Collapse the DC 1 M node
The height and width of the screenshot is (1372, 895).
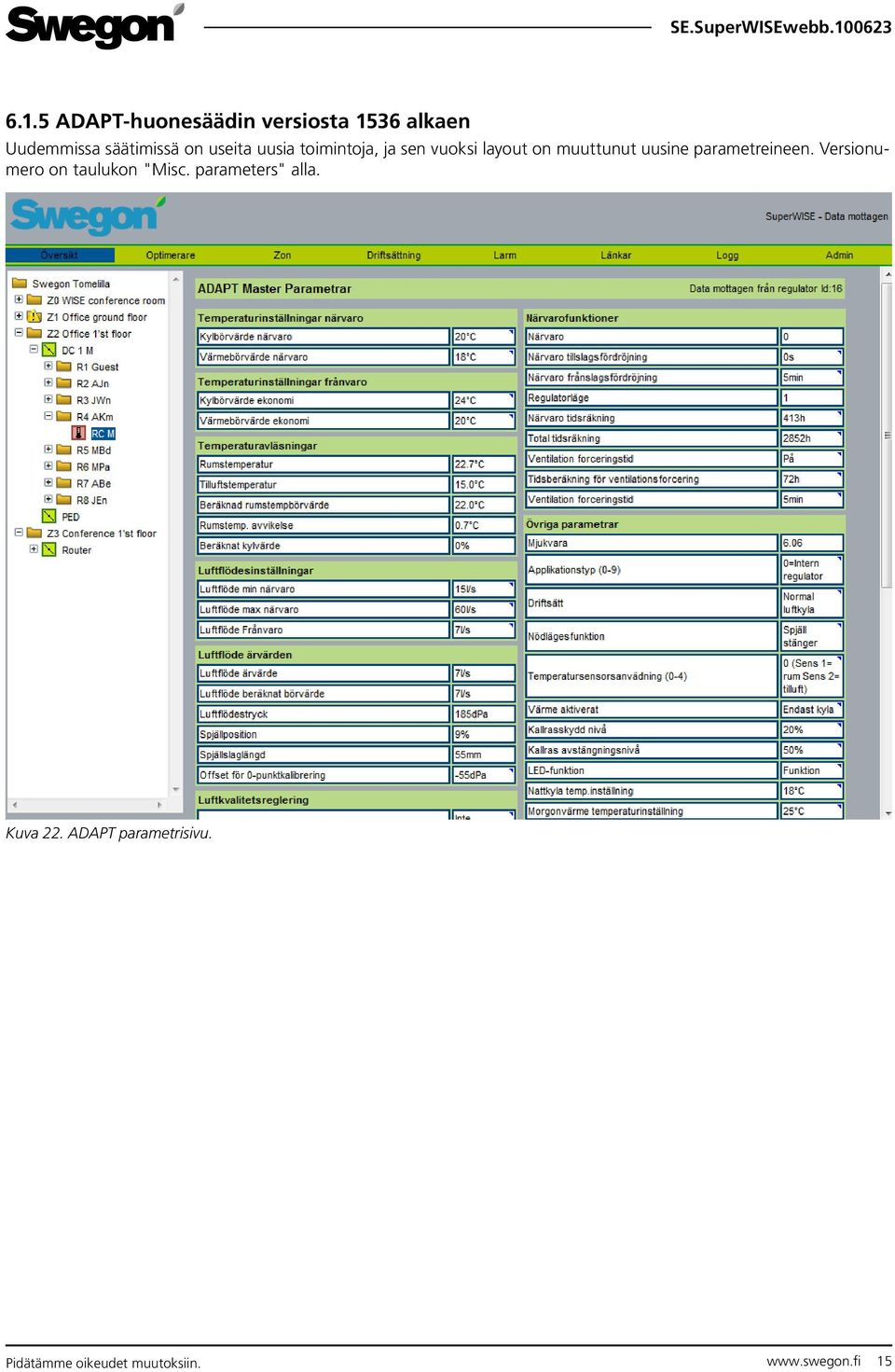click(x=34, y=349)
